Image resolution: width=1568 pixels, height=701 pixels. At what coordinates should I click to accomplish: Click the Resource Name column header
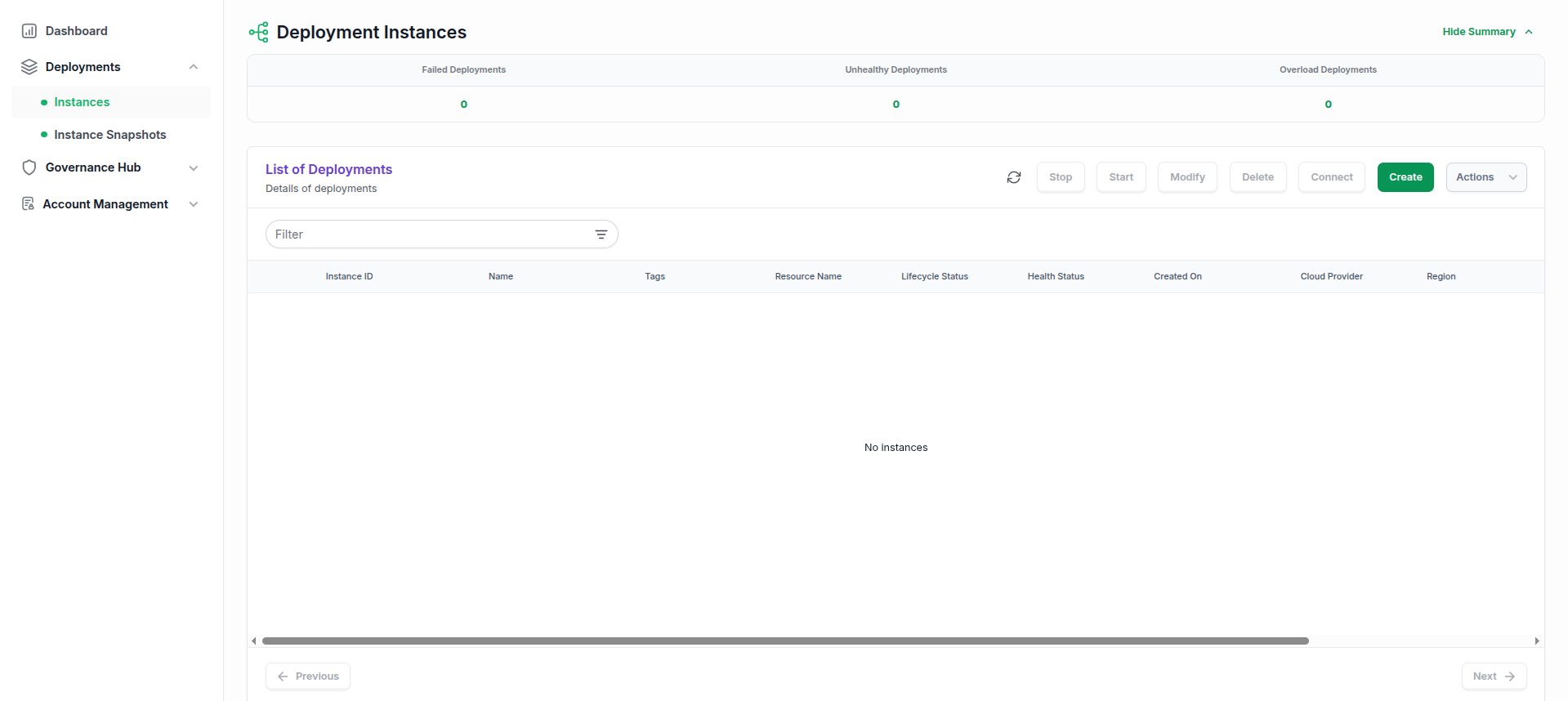tap(808, 277)
